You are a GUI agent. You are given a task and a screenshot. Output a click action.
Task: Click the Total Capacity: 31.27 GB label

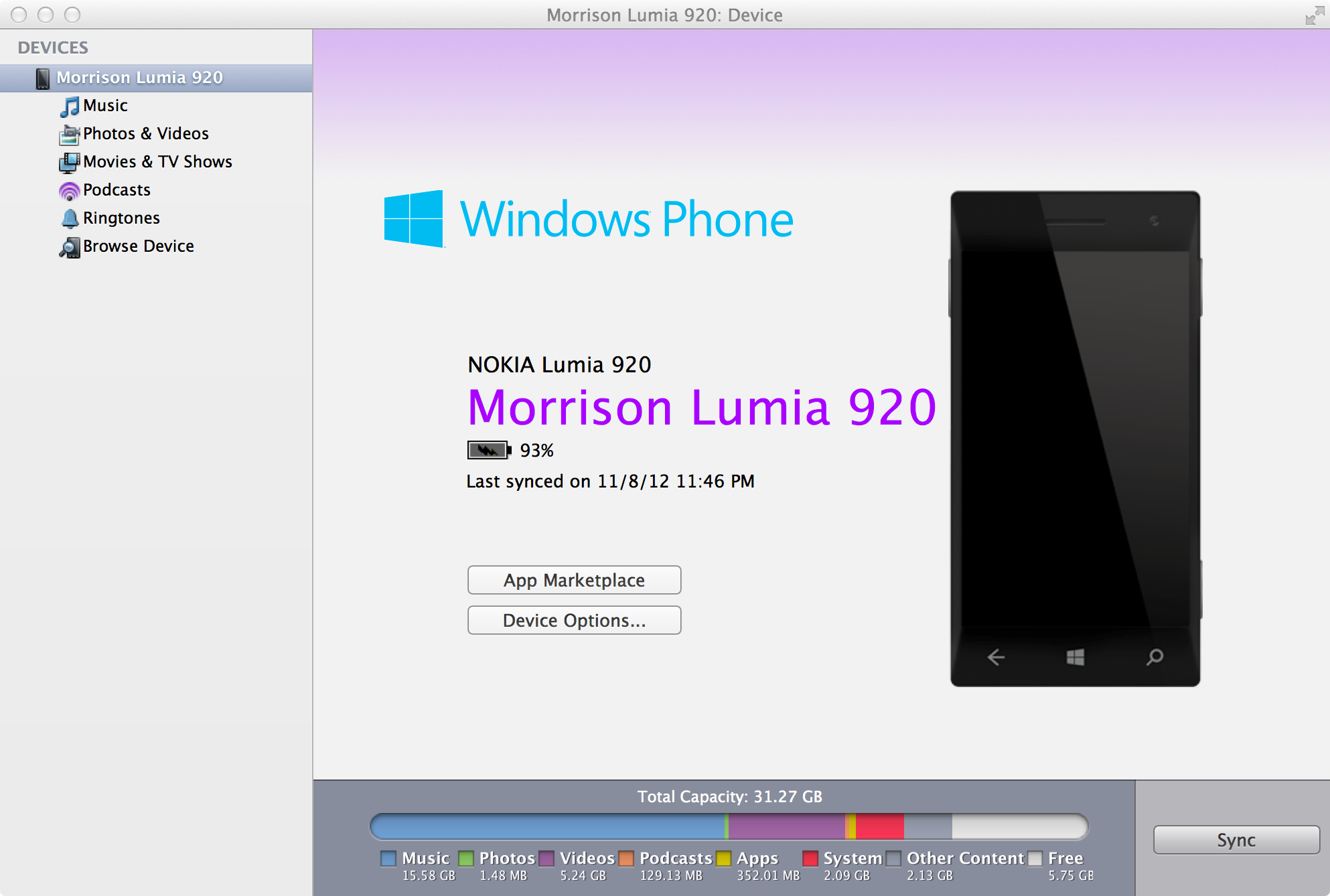pyautogui.click(x=730, y=797)
